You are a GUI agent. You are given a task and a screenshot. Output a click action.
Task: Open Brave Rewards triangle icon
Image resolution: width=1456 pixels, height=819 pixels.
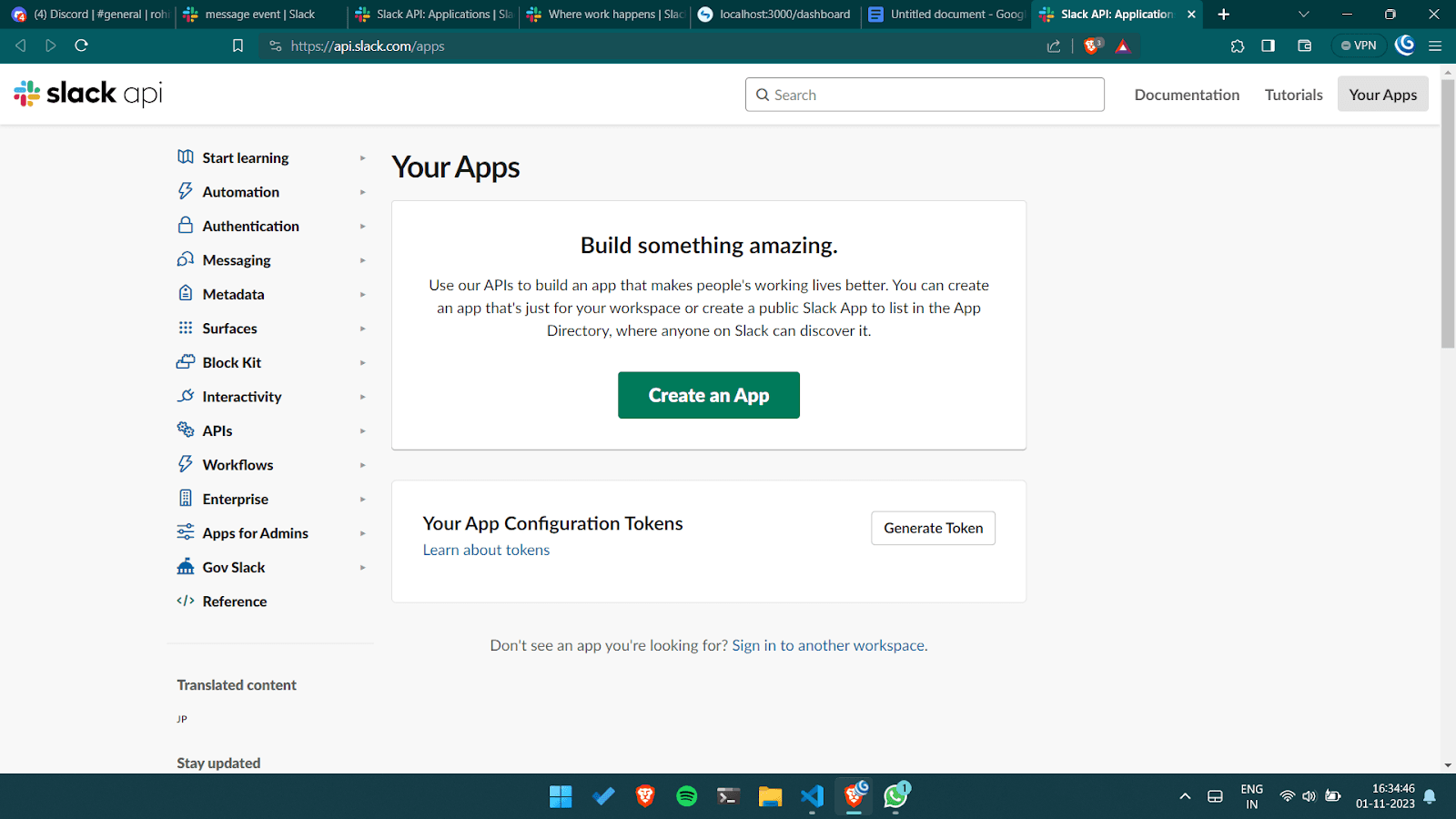click(x=1123, y=46)
